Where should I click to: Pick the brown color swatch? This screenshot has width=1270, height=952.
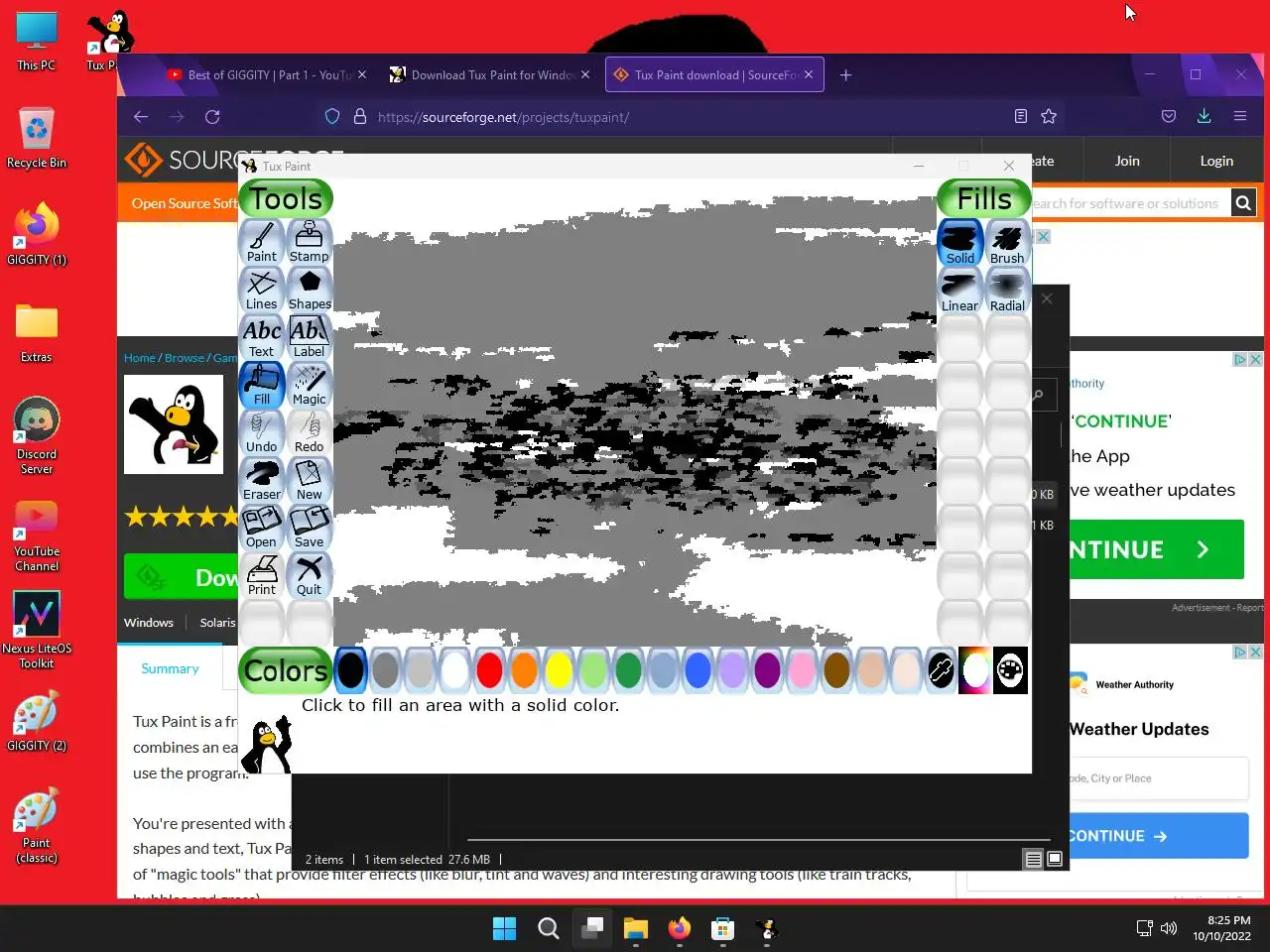coord(836,670)
